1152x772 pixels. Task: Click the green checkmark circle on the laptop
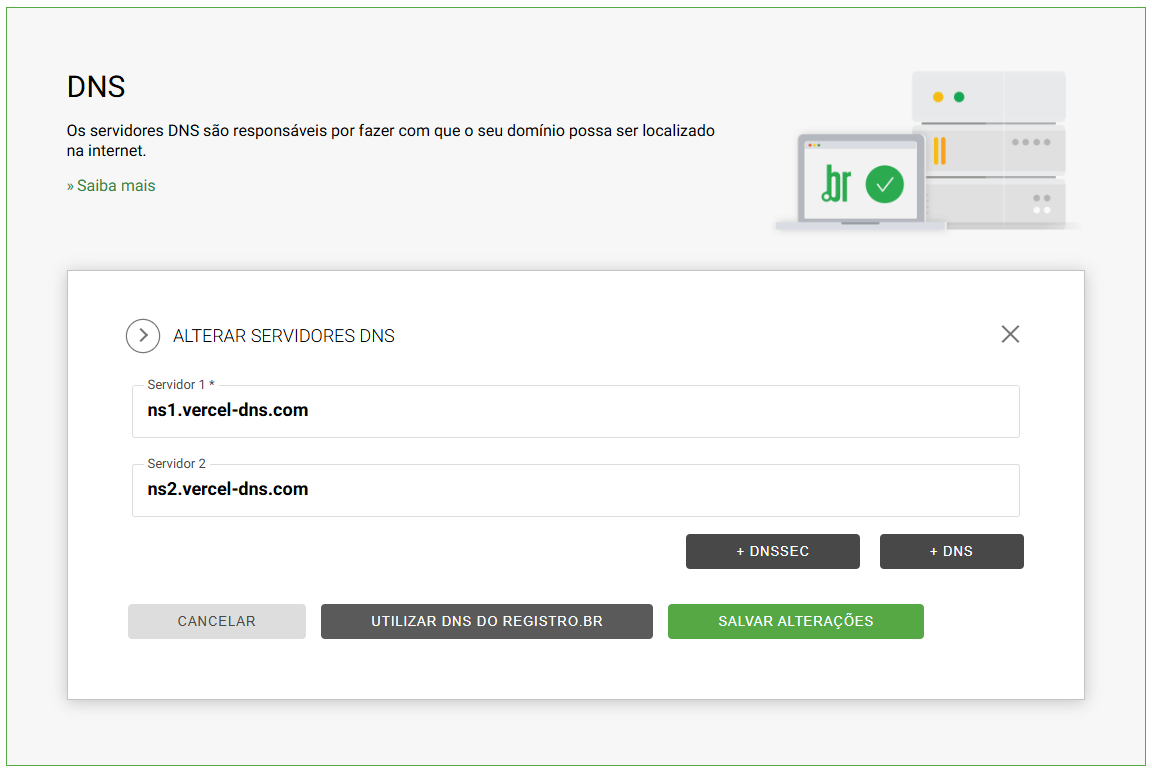(x=884, y=184)
